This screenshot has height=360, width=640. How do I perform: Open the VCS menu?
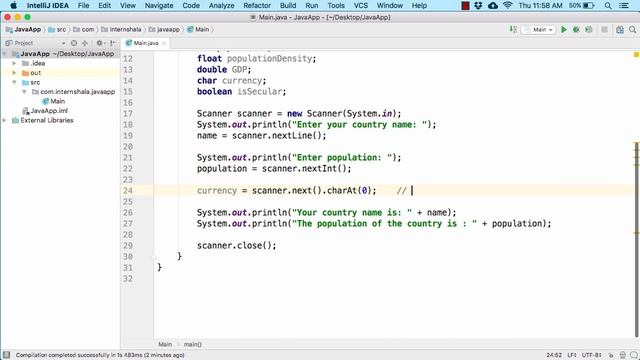click(x=360, y=6)
